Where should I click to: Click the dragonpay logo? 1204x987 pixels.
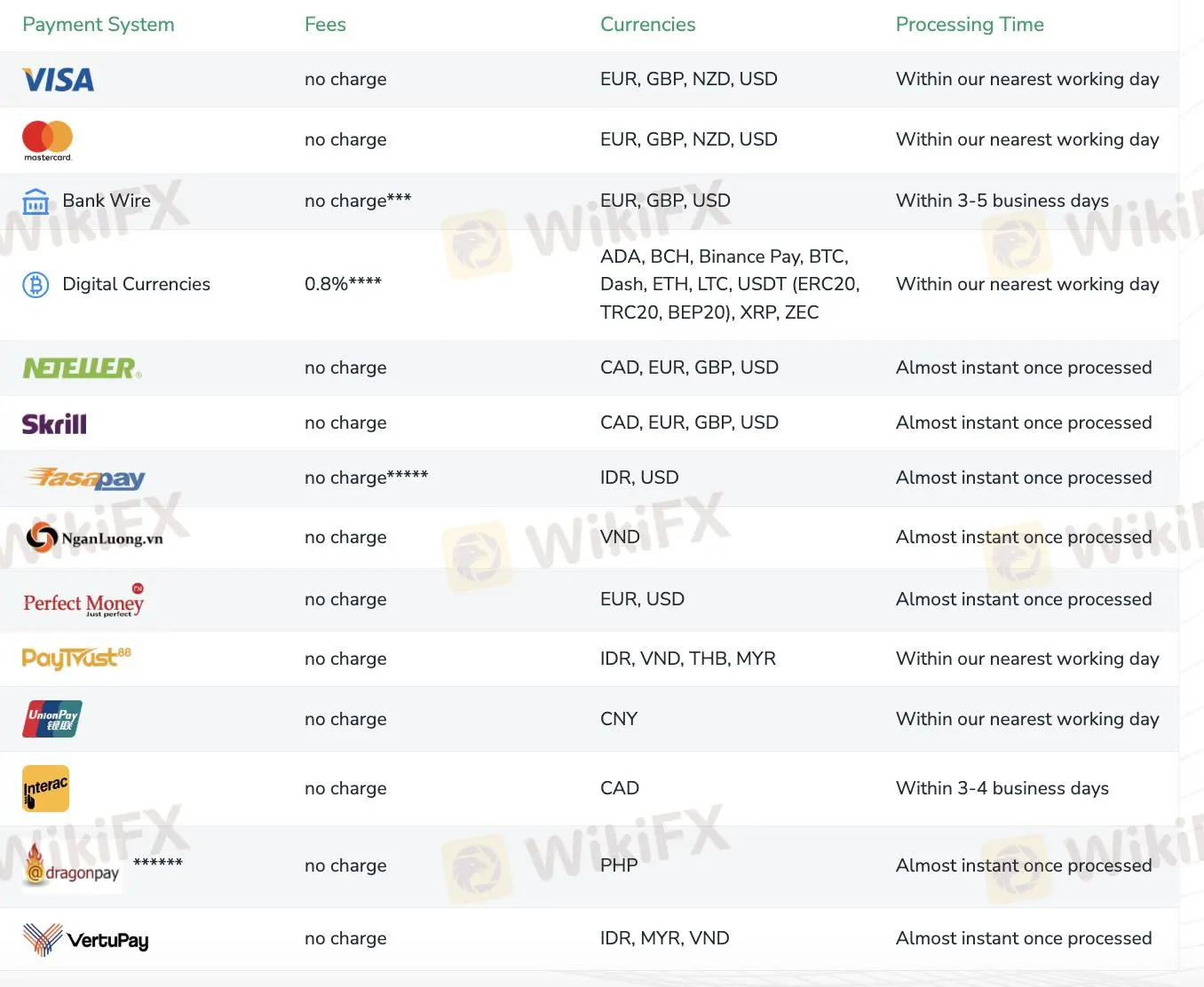72,866
